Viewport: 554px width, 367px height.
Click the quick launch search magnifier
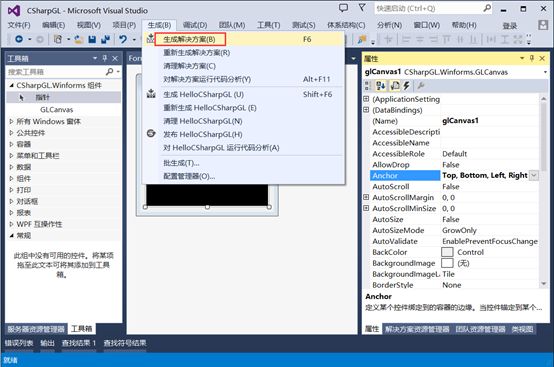pyautogui.click(x=487, y=8)
